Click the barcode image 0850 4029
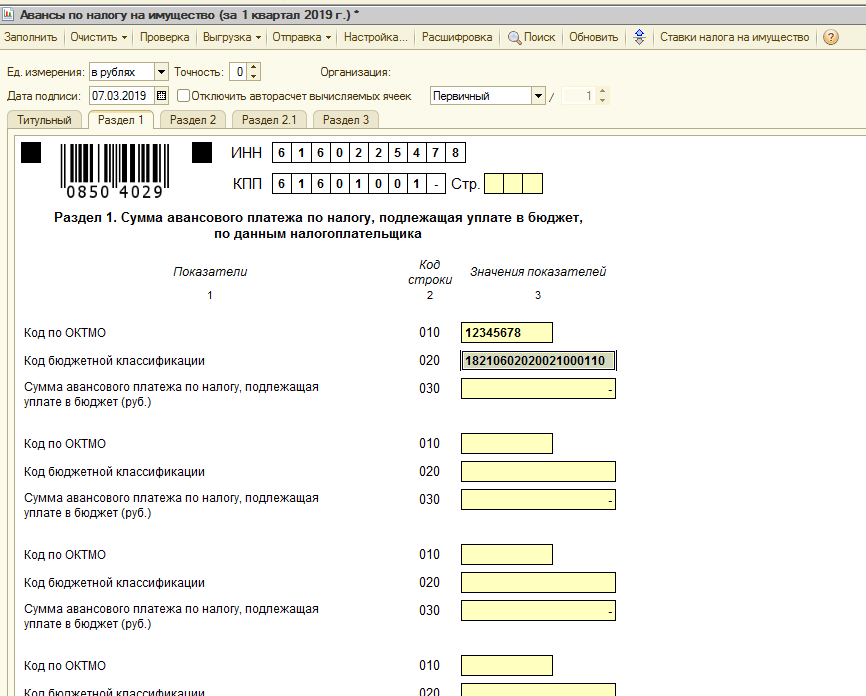This screenshot has width=866, height=696. pos(114,171)
